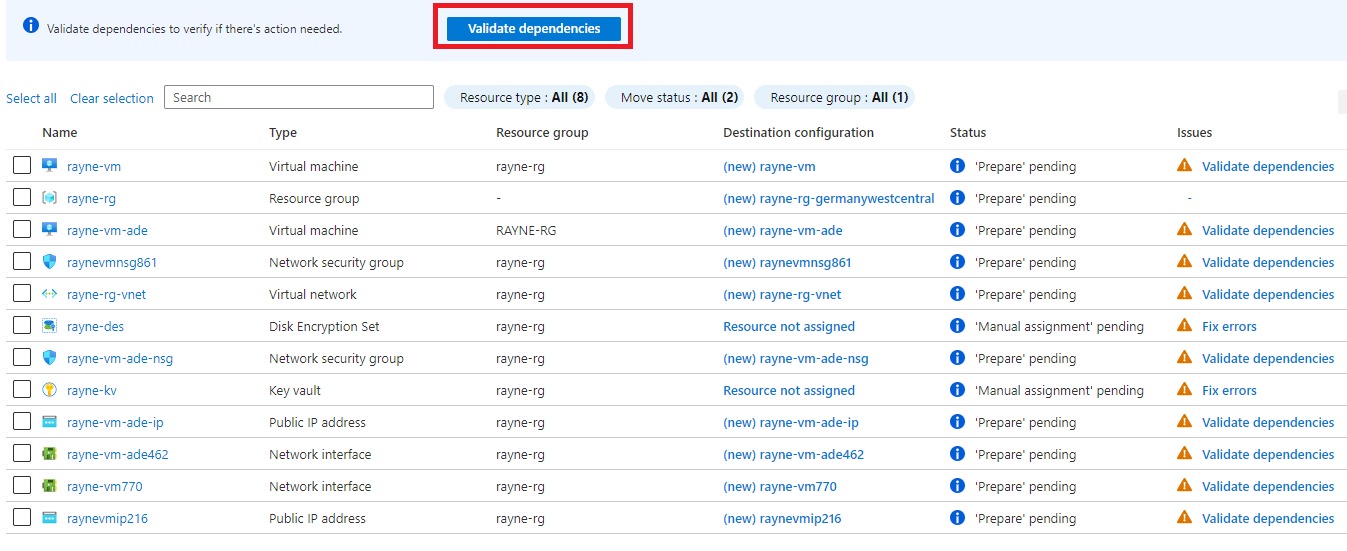This screenshot has height=551, width=1347.
Task: Click the info icon in the rayne-kv status cell
Action: tap(957, 390)
